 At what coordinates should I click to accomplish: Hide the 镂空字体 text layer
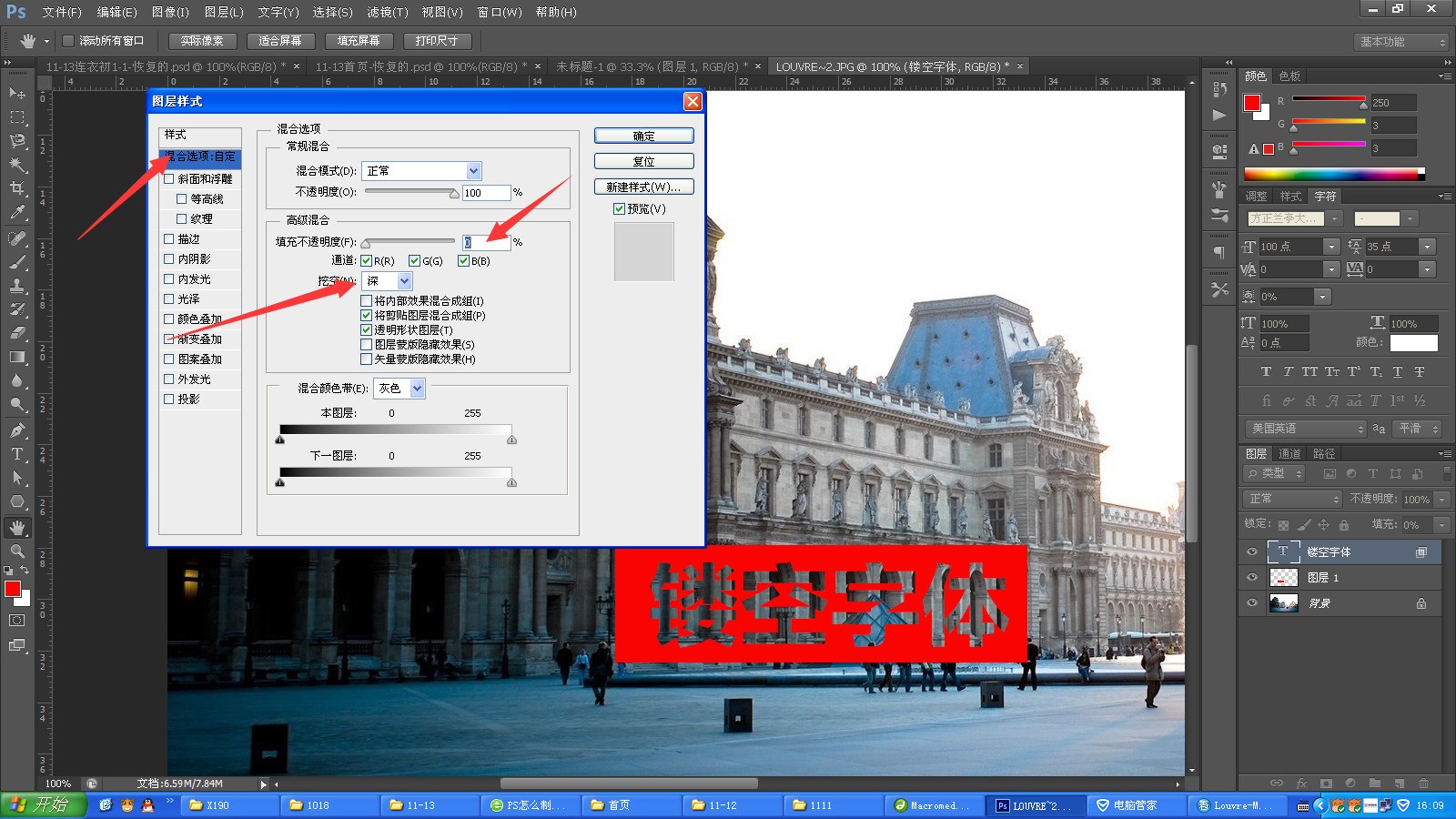pyautogui.click(x=1252, y=551)
